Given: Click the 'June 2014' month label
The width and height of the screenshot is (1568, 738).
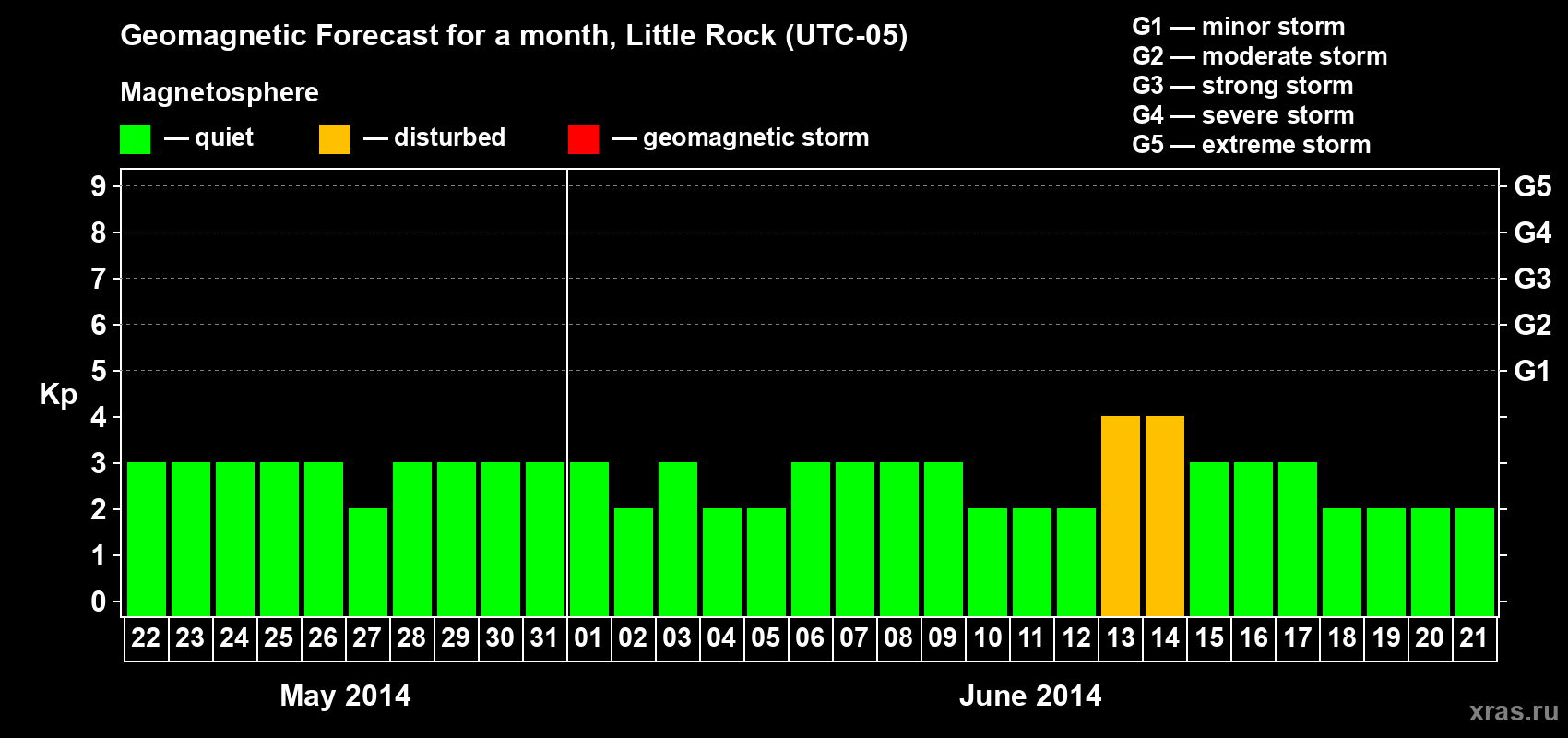Looking at the screenshot, I should (x=1030, y=696).
